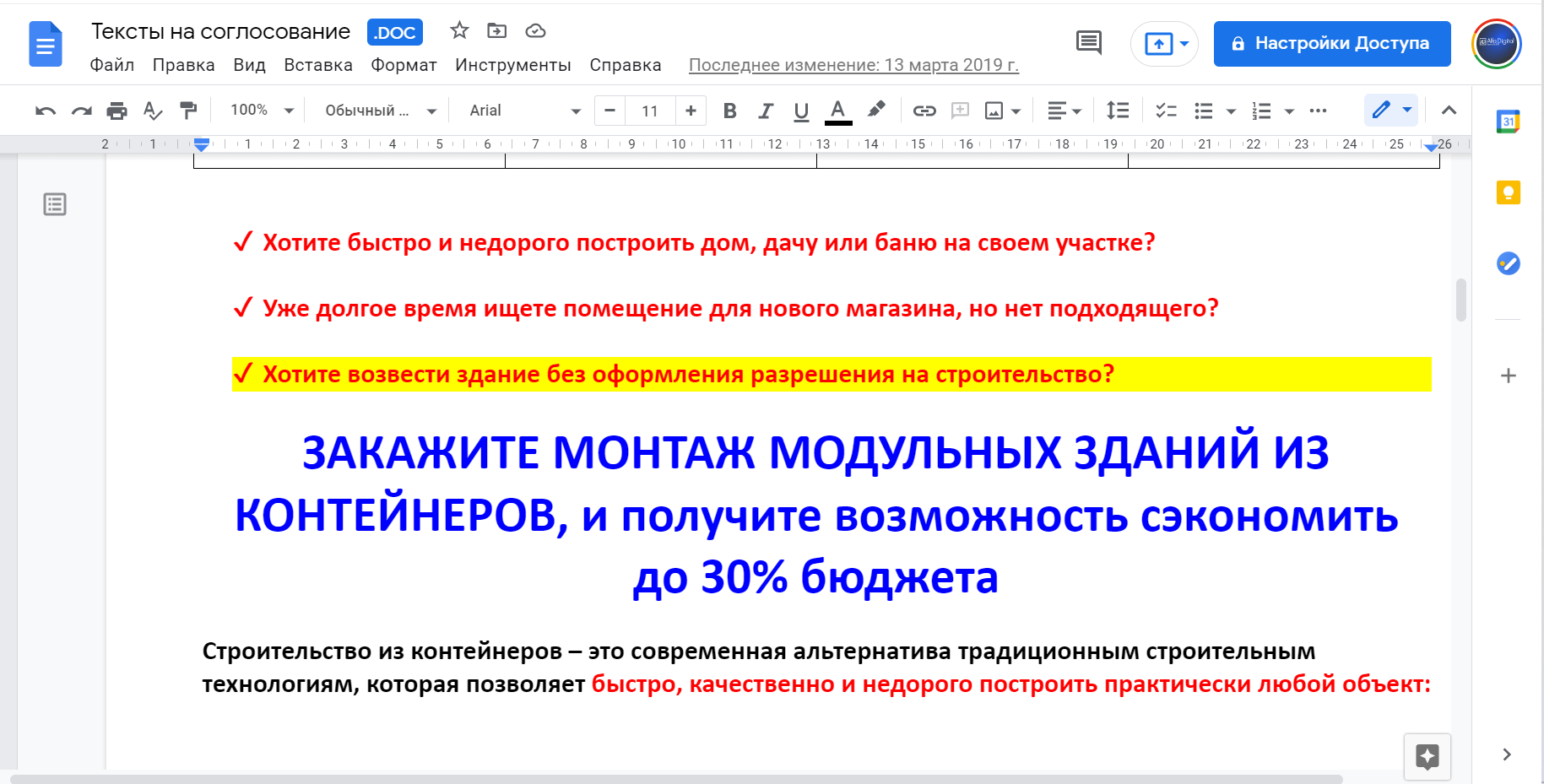1544x784 pixels.
Task: Select the Paint format roller tool
Action: click(x=188, y=111)
